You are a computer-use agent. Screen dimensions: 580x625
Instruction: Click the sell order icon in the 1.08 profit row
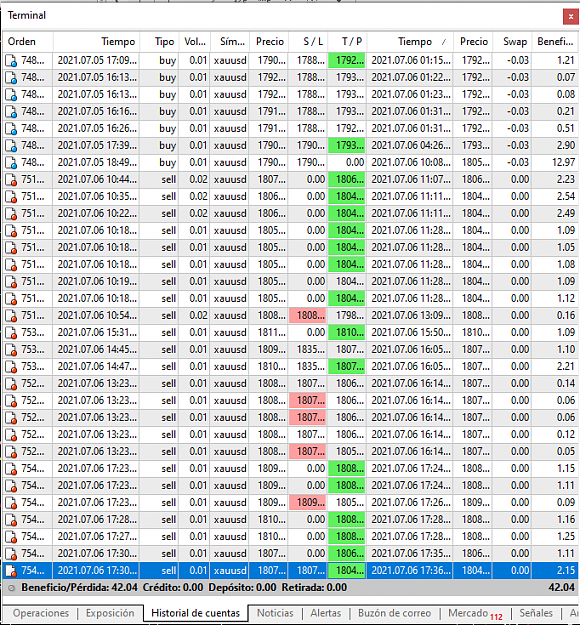(11, 265)
